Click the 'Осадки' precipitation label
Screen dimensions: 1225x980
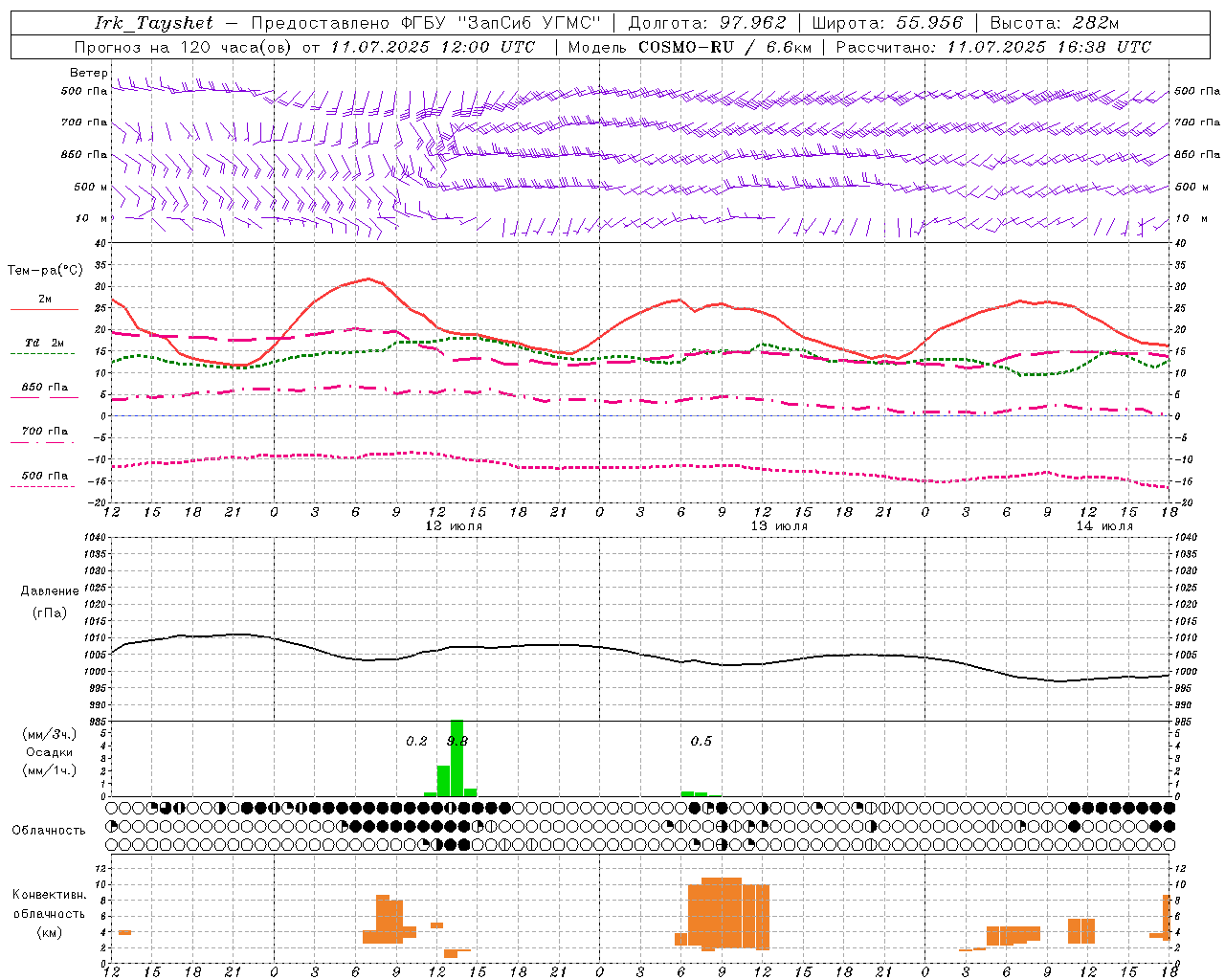[x=50, y=752]
